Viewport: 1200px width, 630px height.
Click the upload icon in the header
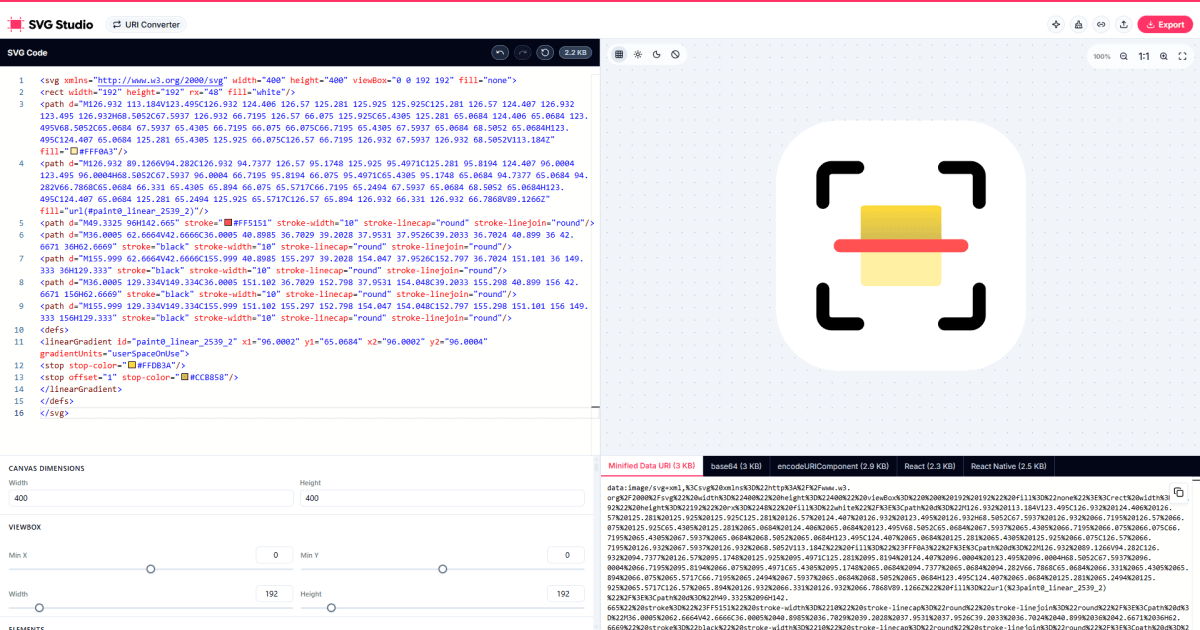(x=1125, y=23)
